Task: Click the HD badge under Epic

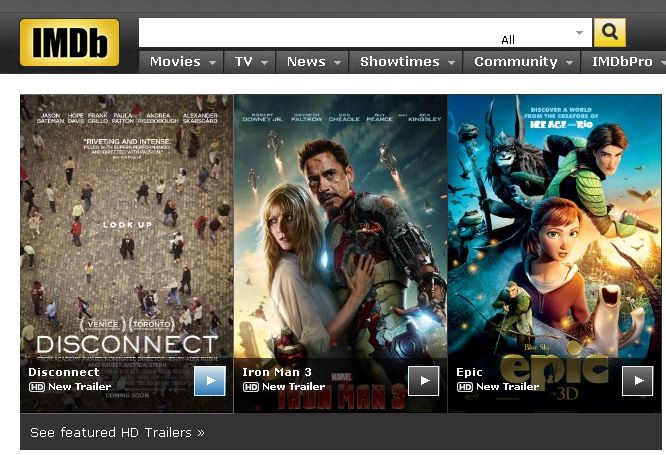Action: point(465,387)
